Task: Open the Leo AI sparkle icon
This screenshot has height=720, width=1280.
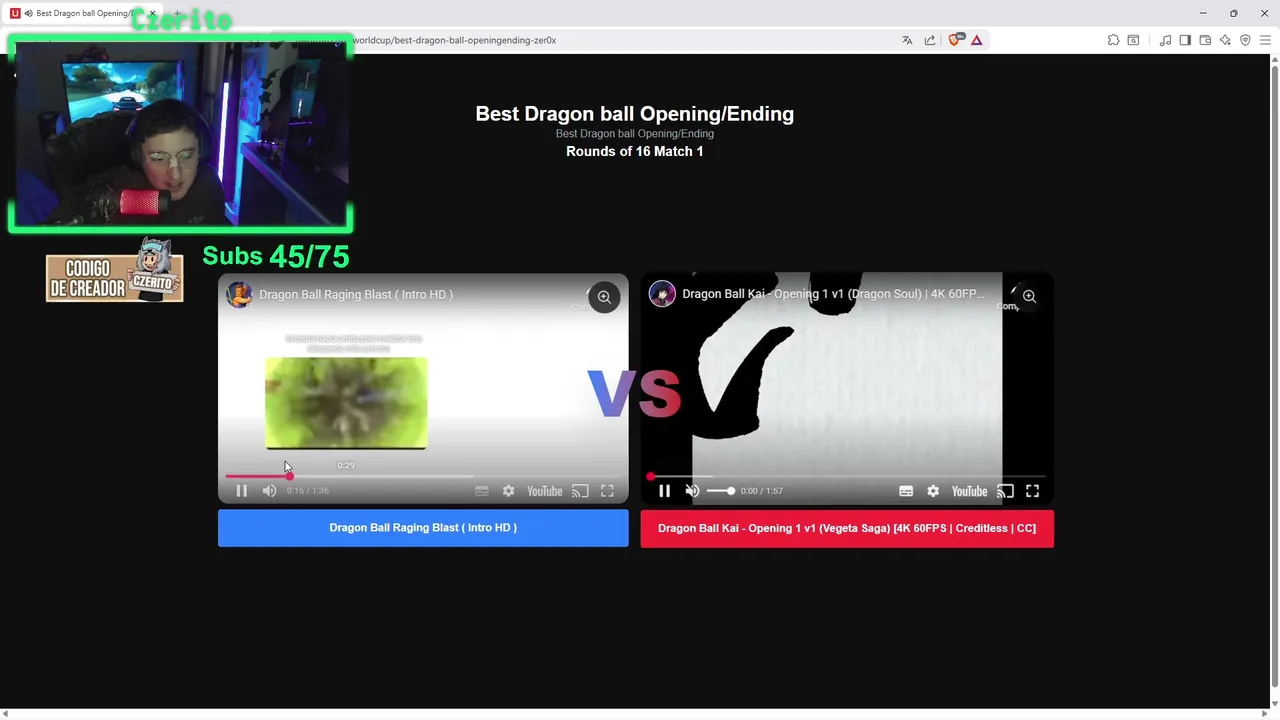Action: click(1225, 40)
